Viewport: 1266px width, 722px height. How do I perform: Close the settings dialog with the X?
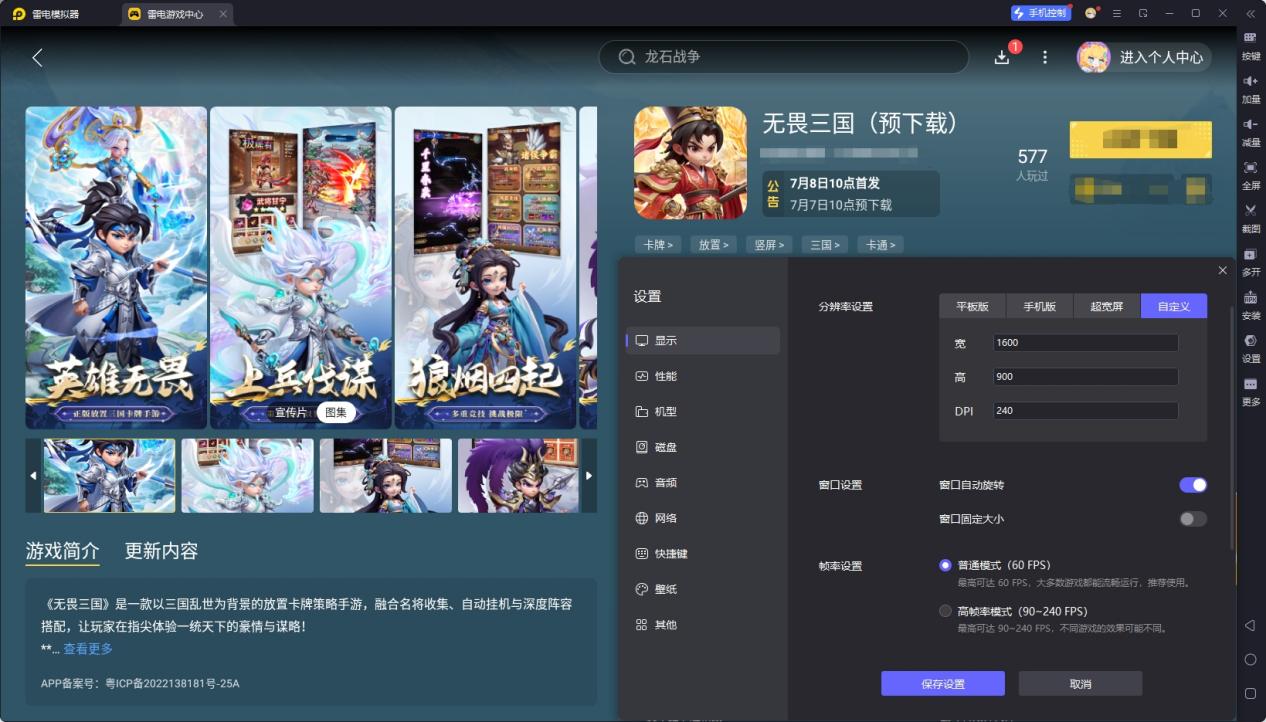1222,270
